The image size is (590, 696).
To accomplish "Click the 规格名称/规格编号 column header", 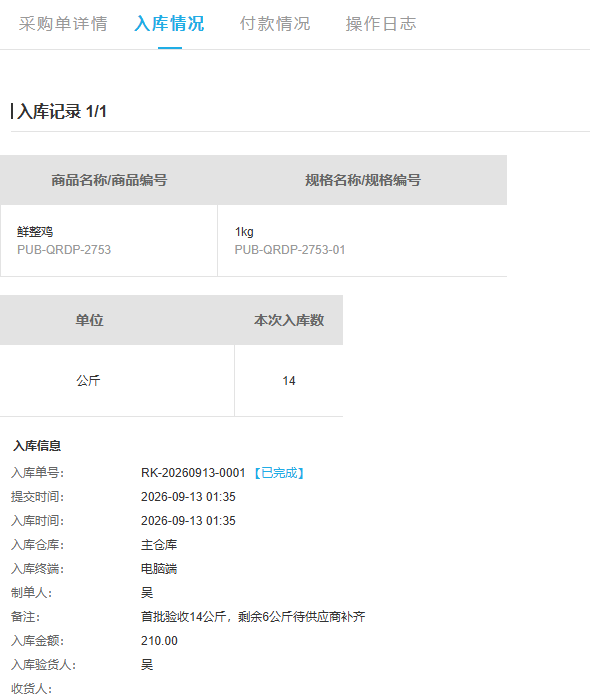I will point(363,180).
